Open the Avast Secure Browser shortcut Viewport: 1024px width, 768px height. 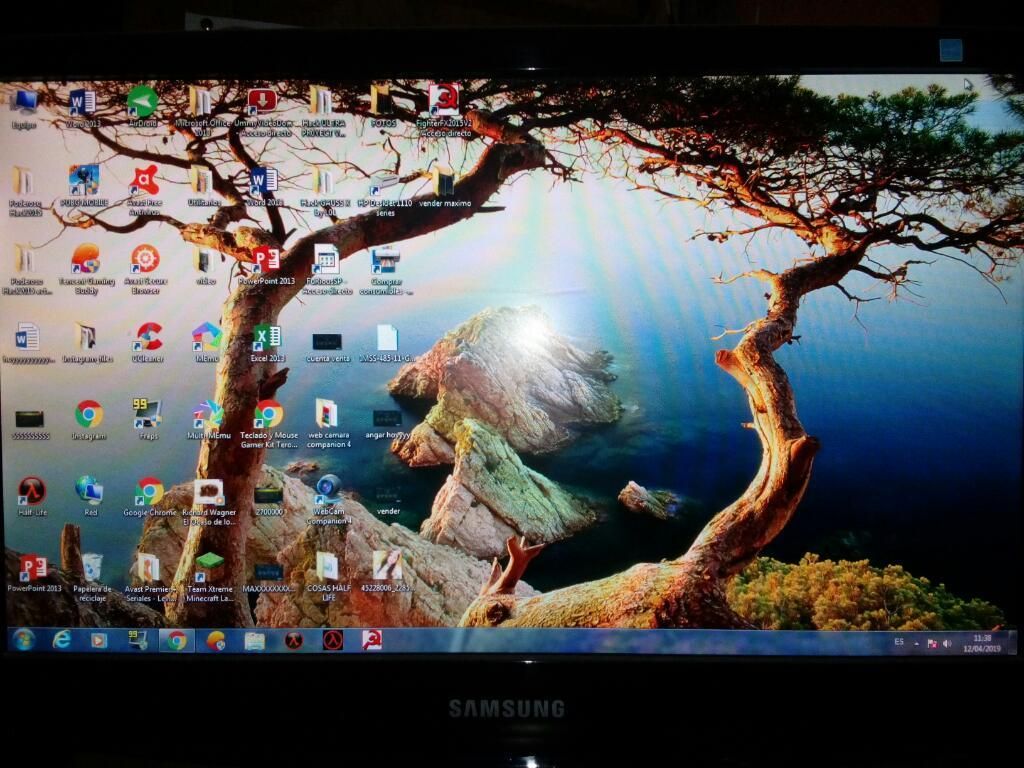145,268
